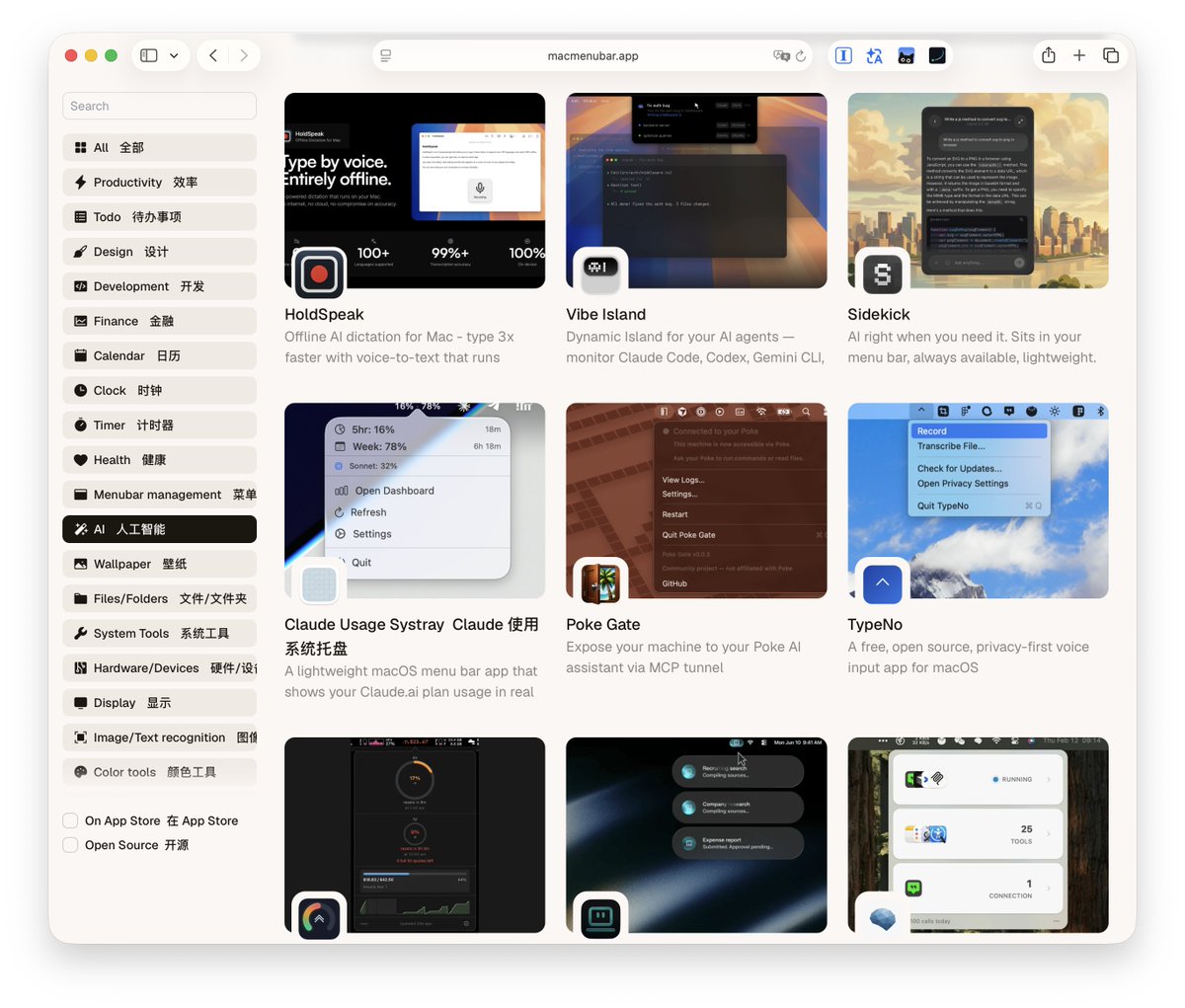Open the Poke Gate screenshot thumbnail
This screenshot has width=1185, height=1008.
coord(696,501)
